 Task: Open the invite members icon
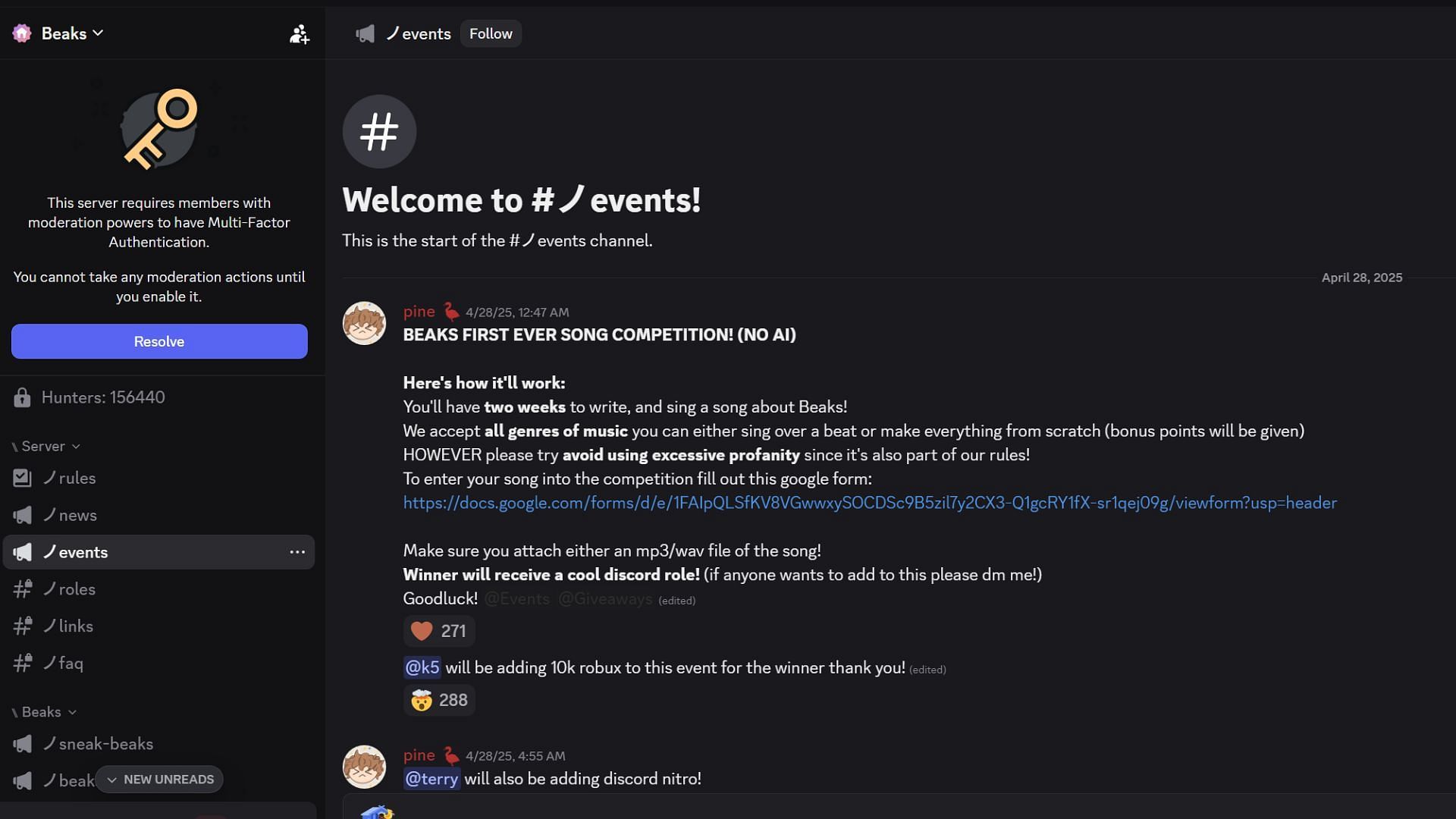point(300,34)
